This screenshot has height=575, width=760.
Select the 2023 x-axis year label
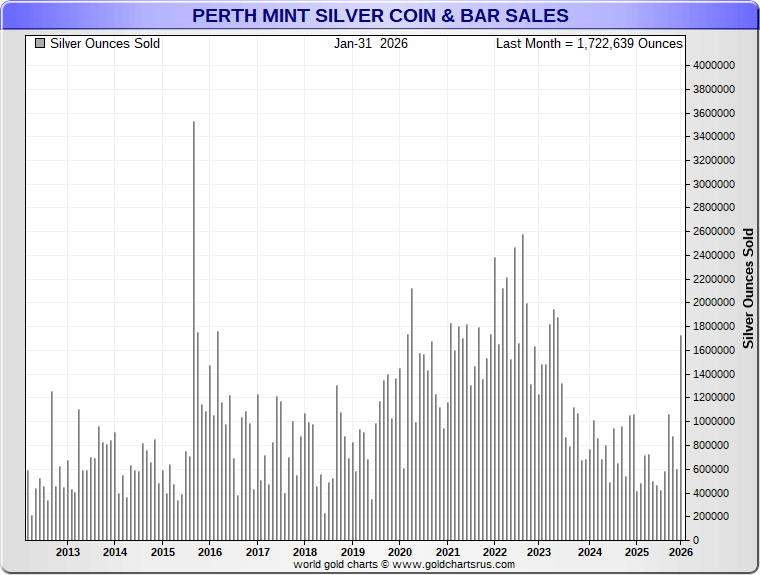pyautogui.click(x=539, y=552)
